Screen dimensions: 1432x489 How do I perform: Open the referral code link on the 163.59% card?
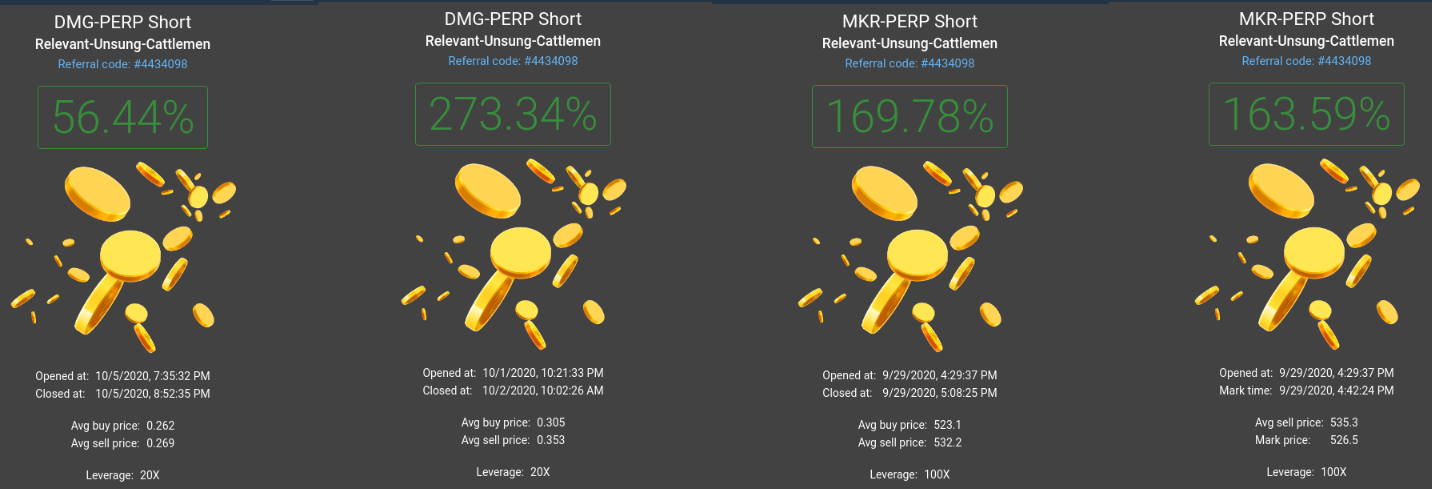click(1307, 61)
